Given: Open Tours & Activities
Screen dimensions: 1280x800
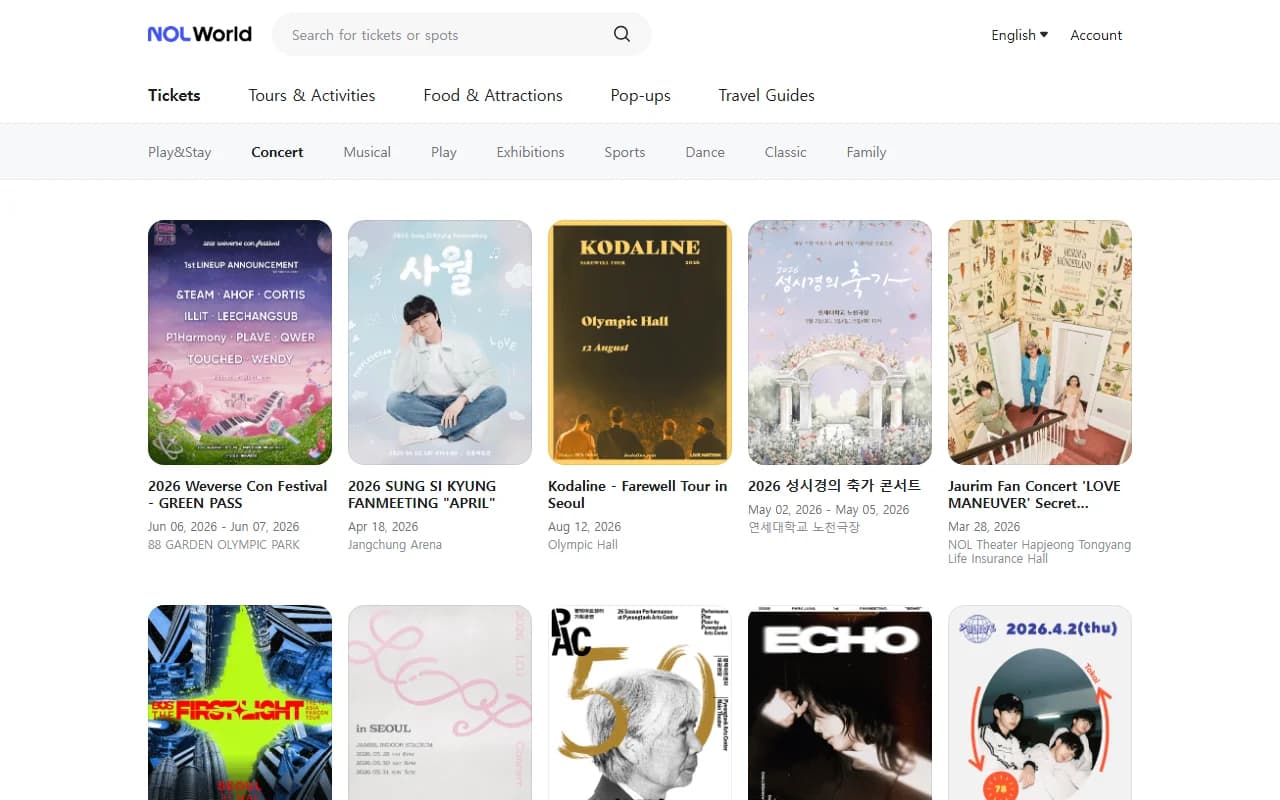Looking at the screenshot, I should tap(311, 95).
